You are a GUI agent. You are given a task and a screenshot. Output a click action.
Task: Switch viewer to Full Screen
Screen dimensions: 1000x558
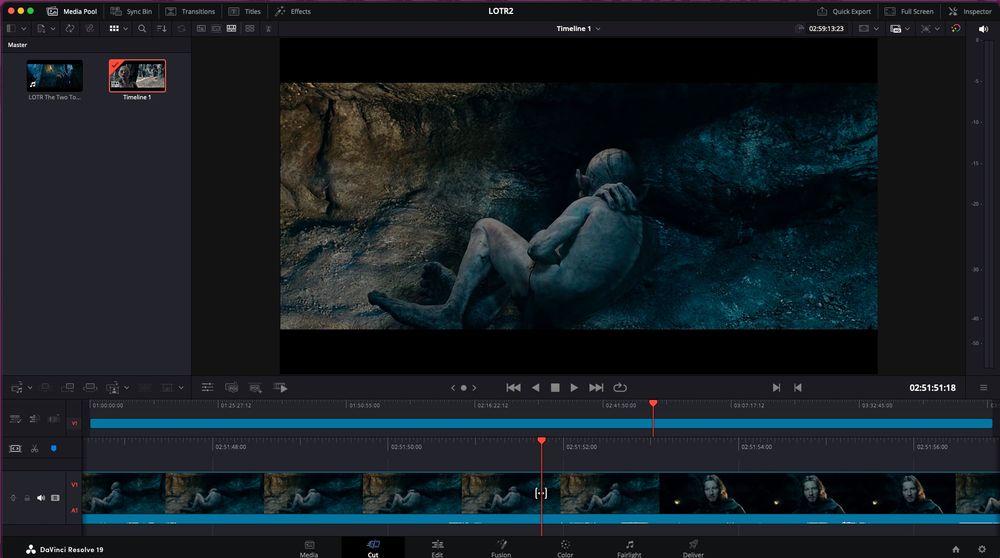[909, 11]
